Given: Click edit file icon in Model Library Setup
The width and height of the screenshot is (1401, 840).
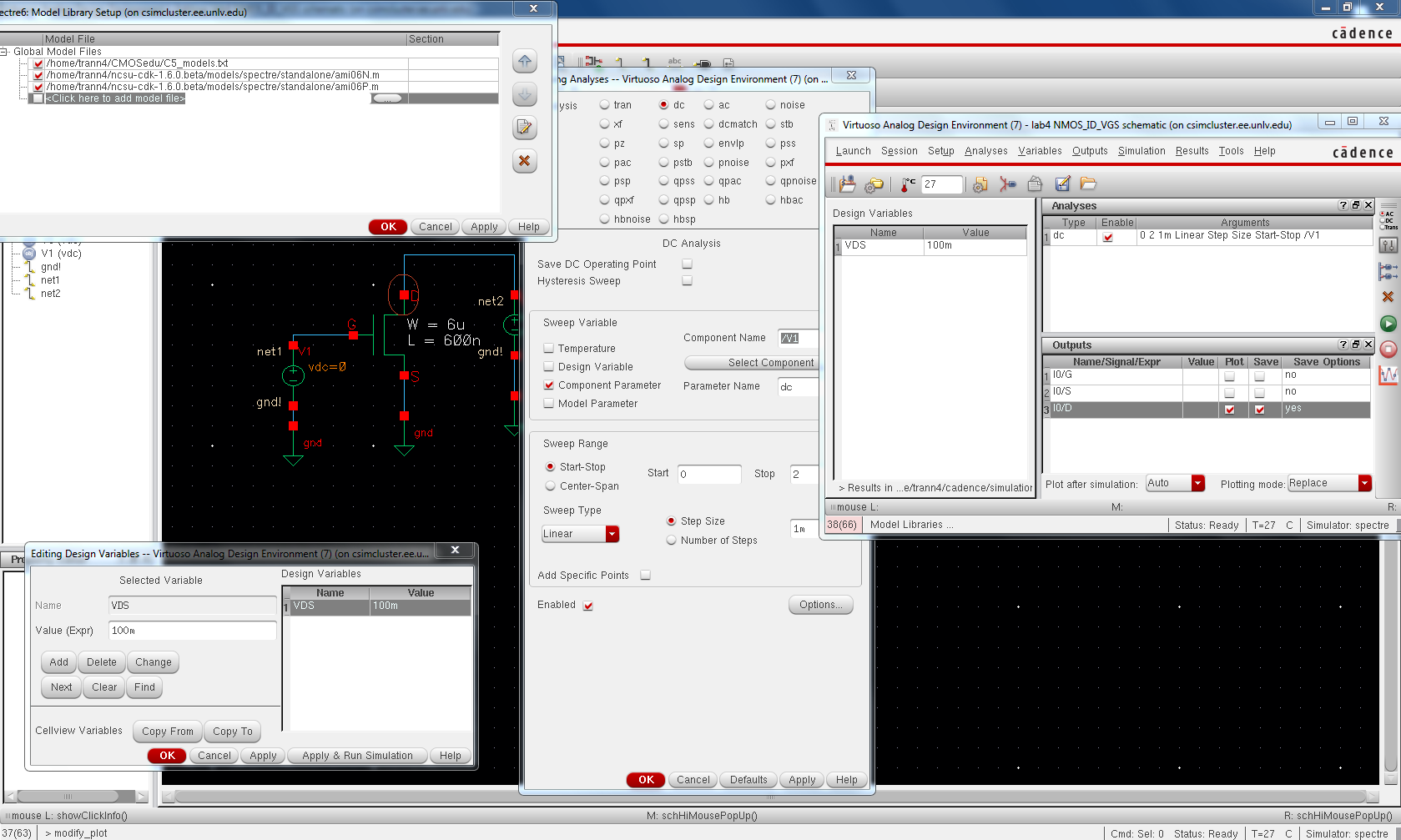Looking at the screenshot, I should point(524,128).
